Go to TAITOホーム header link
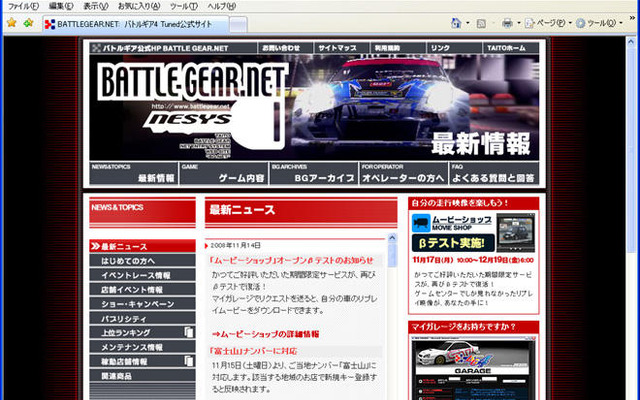This screenshot has height=400, width=640. (x=511, y=48)
